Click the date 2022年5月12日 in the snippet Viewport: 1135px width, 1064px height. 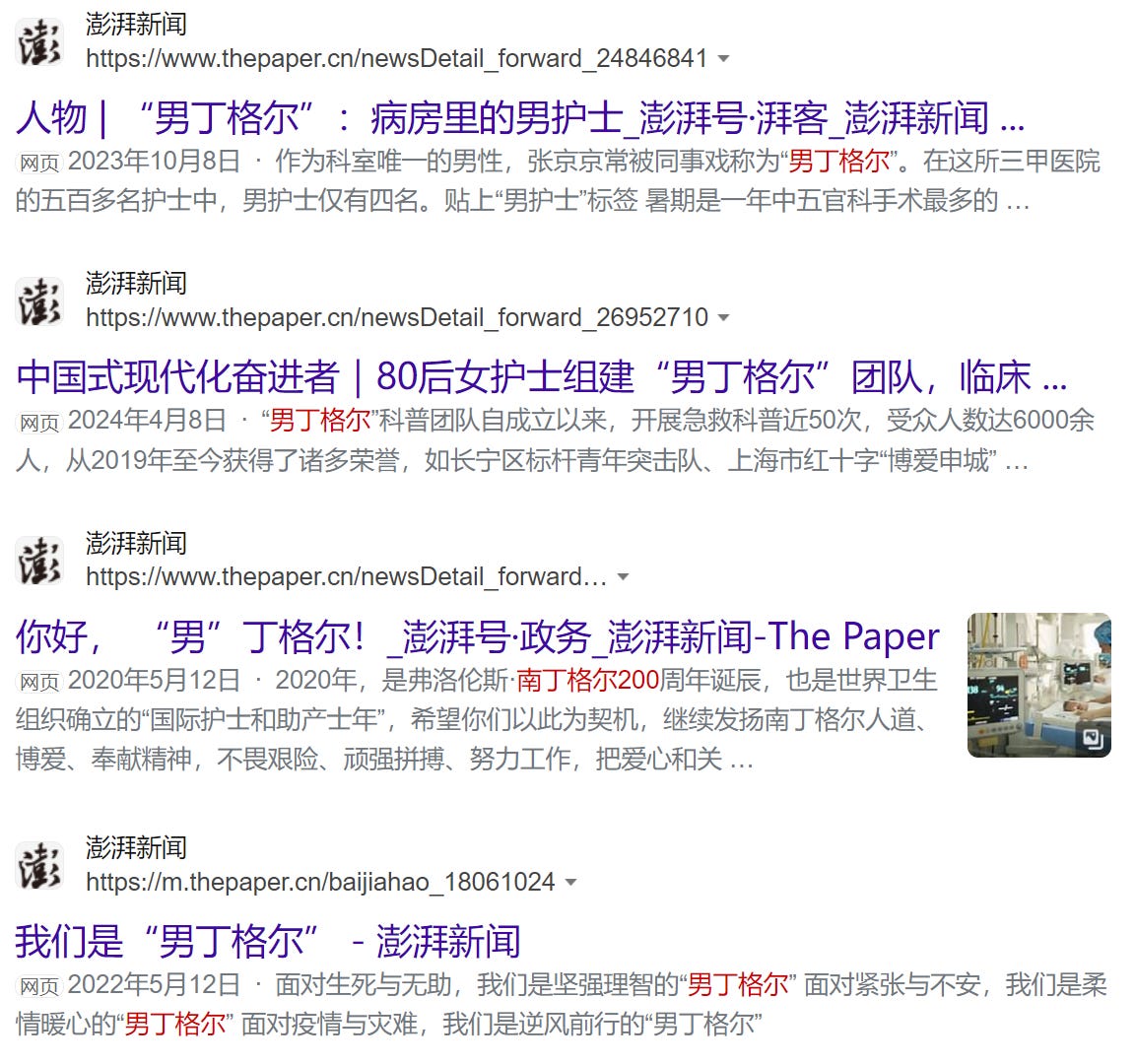[154, 984]
